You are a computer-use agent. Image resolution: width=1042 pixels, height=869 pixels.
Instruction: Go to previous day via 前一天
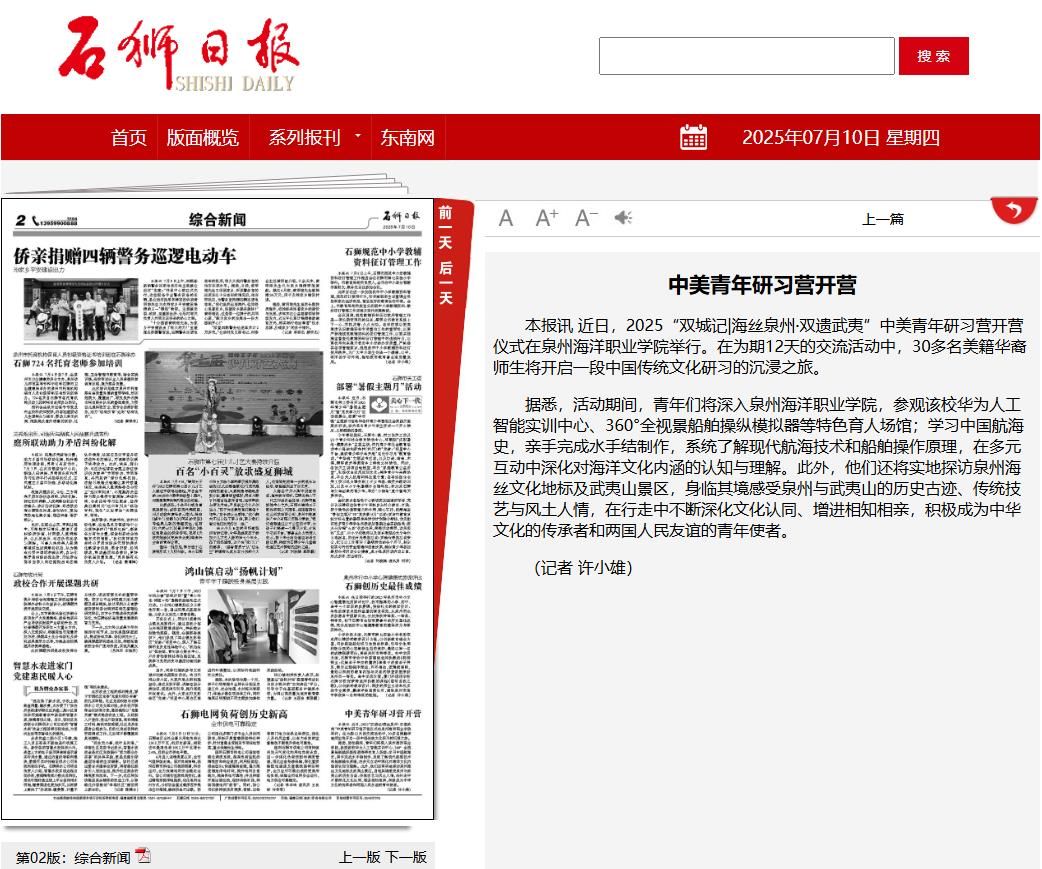pyautogui.click(x=446, y=227)
